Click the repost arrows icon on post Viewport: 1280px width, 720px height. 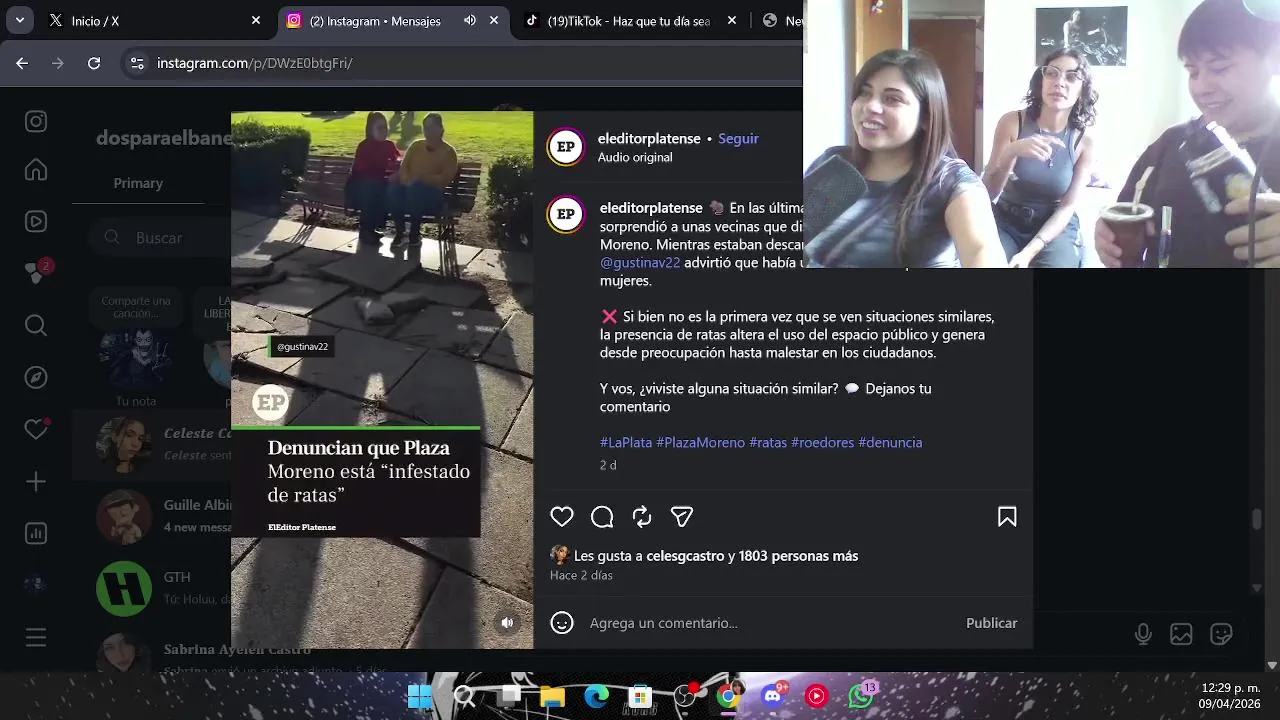click(642, 517)
